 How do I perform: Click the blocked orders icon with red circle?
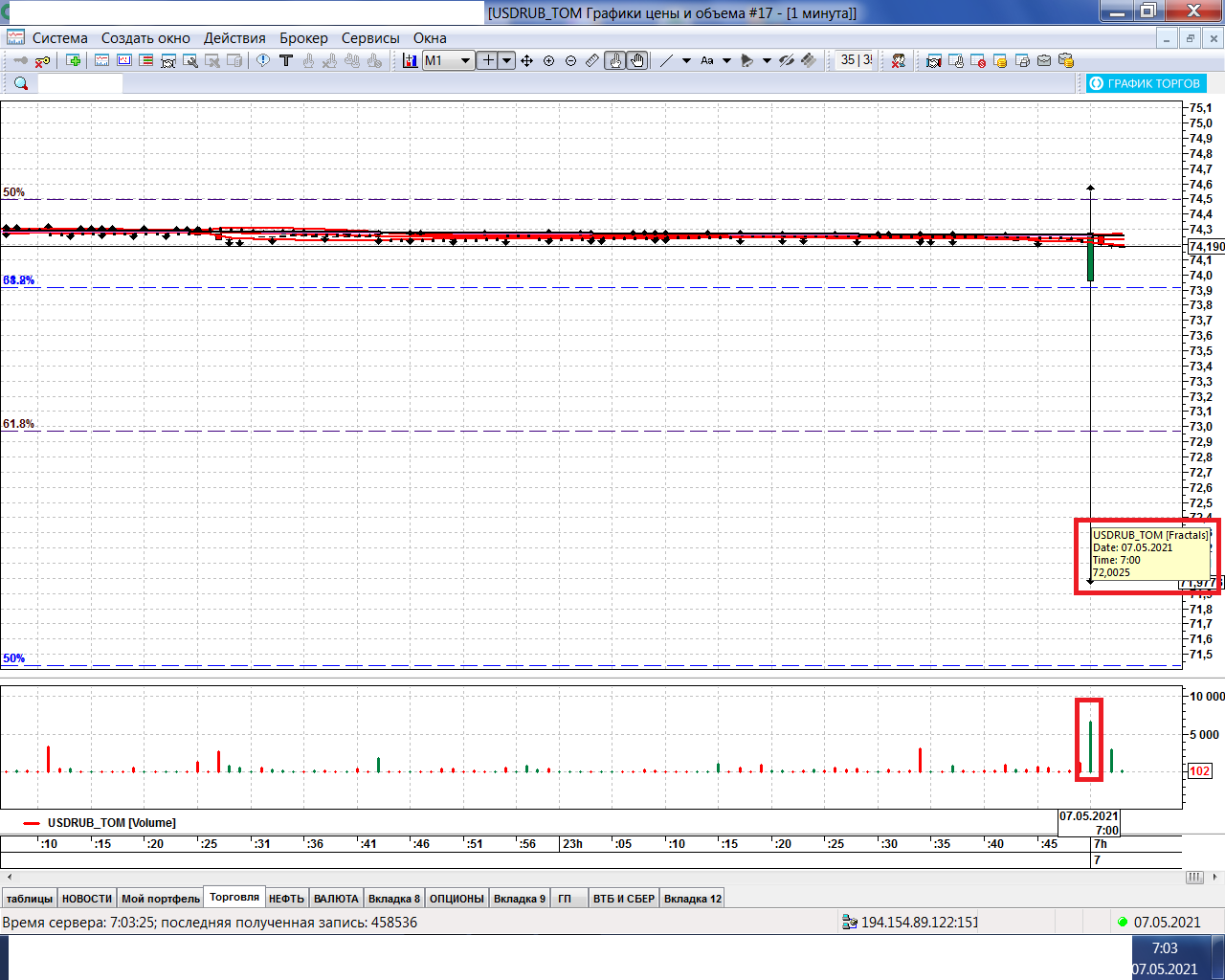tap(978, 60)
